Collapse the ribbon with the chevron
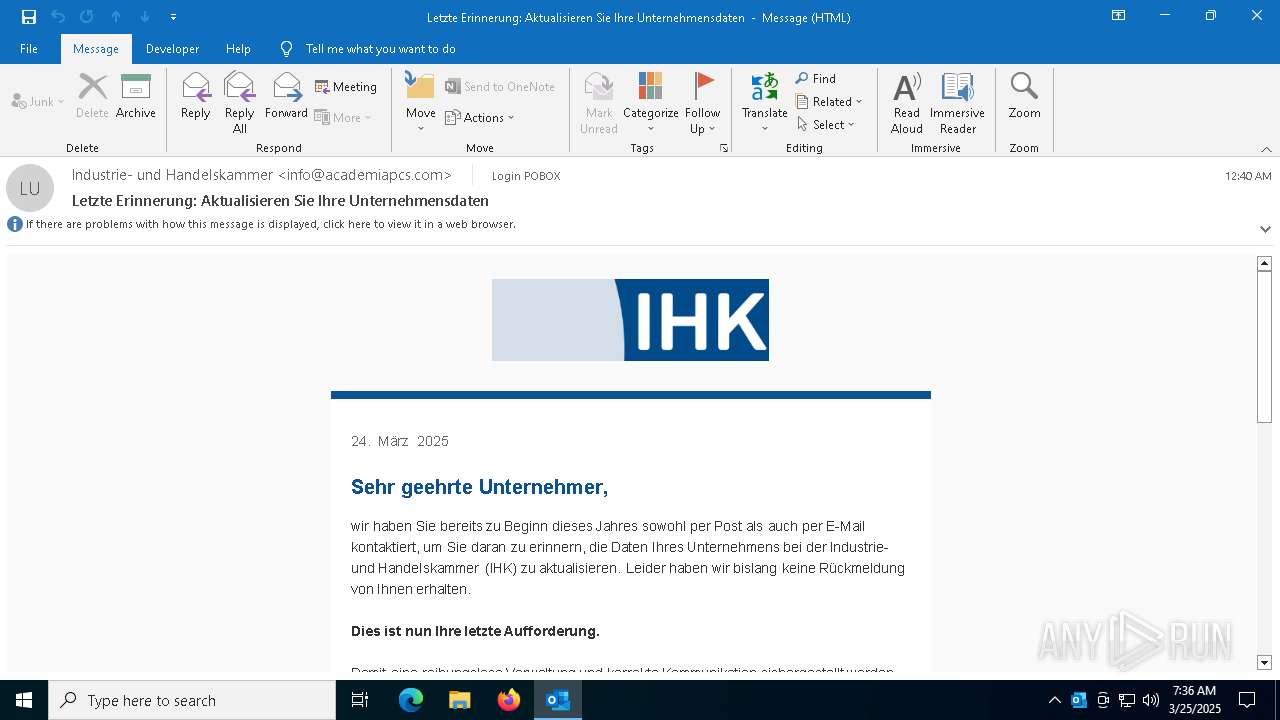Screen dimensions: 1280x720 [1266, 149]
